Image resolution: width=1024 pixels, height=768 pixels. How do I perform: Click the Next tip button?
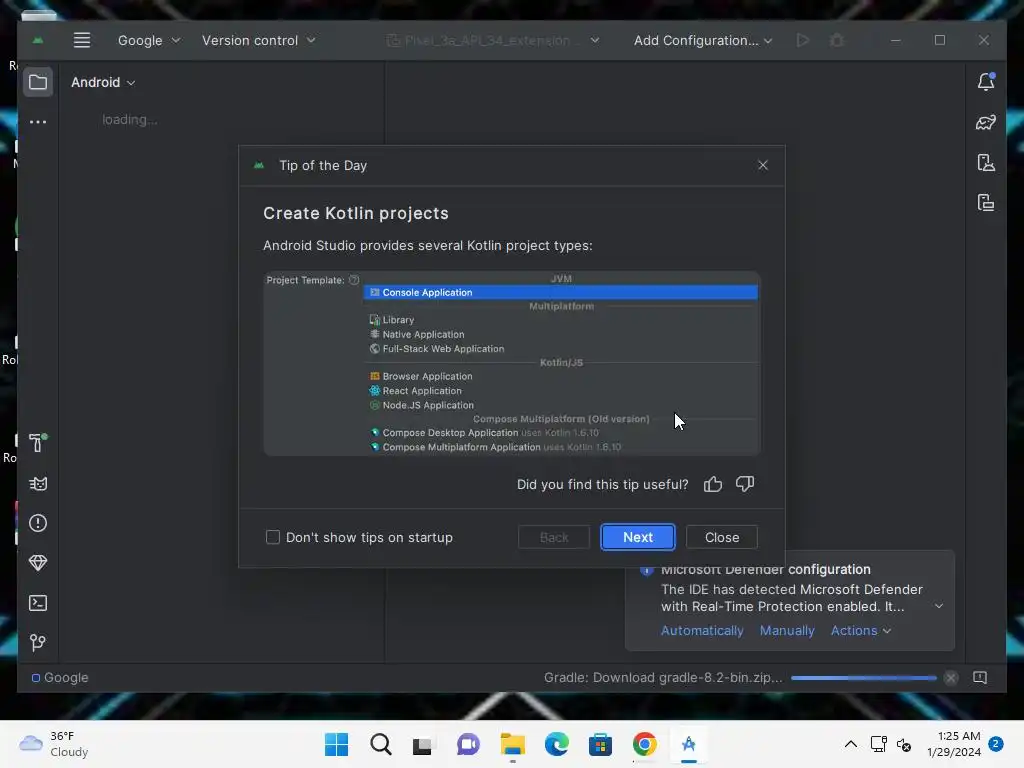point(638,537)
